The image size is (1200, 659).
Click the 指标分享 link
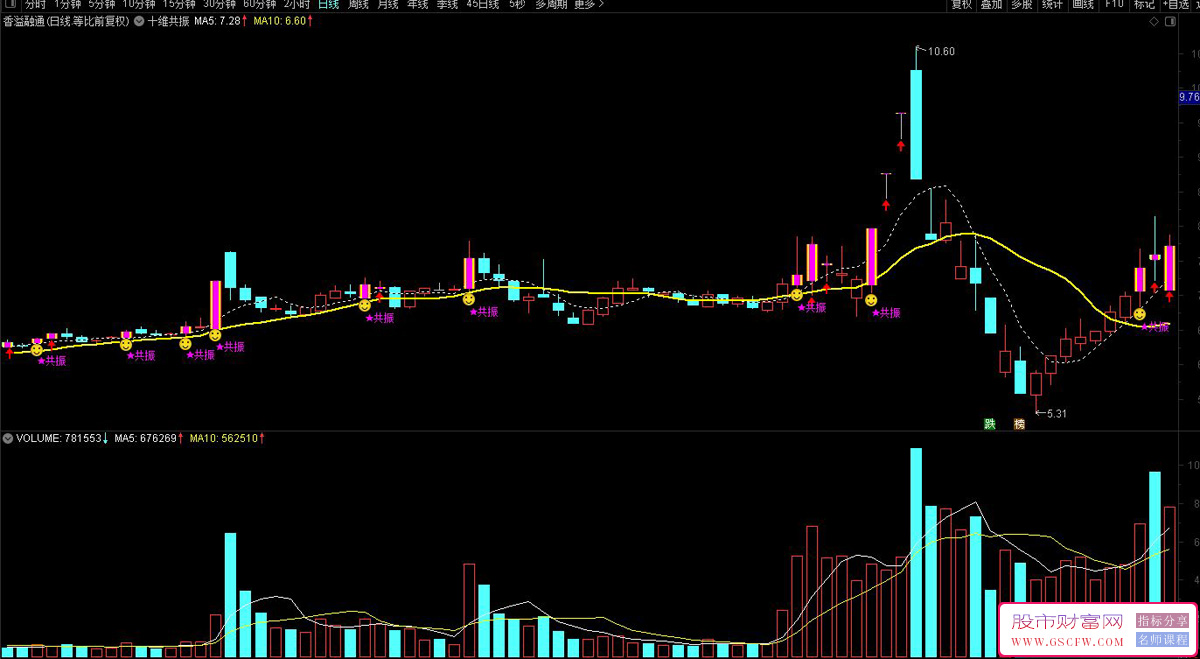pos(1162,621)
